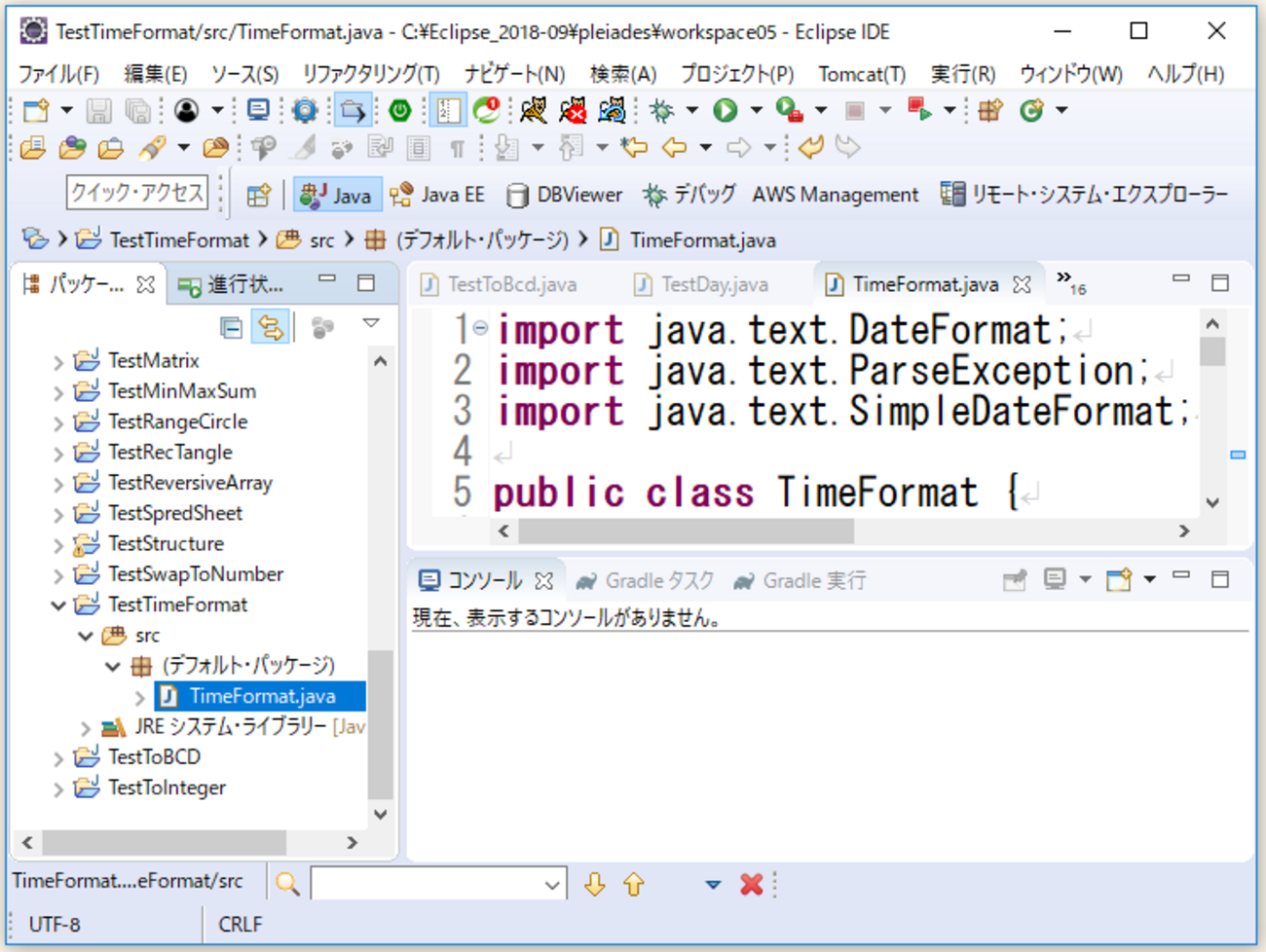Image resolution: width=1266 pixels, height=952 pixels.
Task: Run the TimeFormat application
Action: (x=725, y=110)
